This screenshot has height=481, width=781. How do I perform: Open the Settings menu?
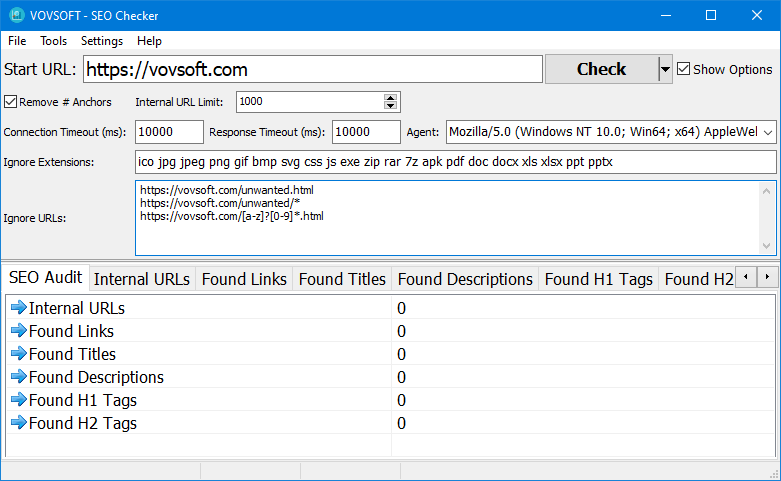click(102, 41)
